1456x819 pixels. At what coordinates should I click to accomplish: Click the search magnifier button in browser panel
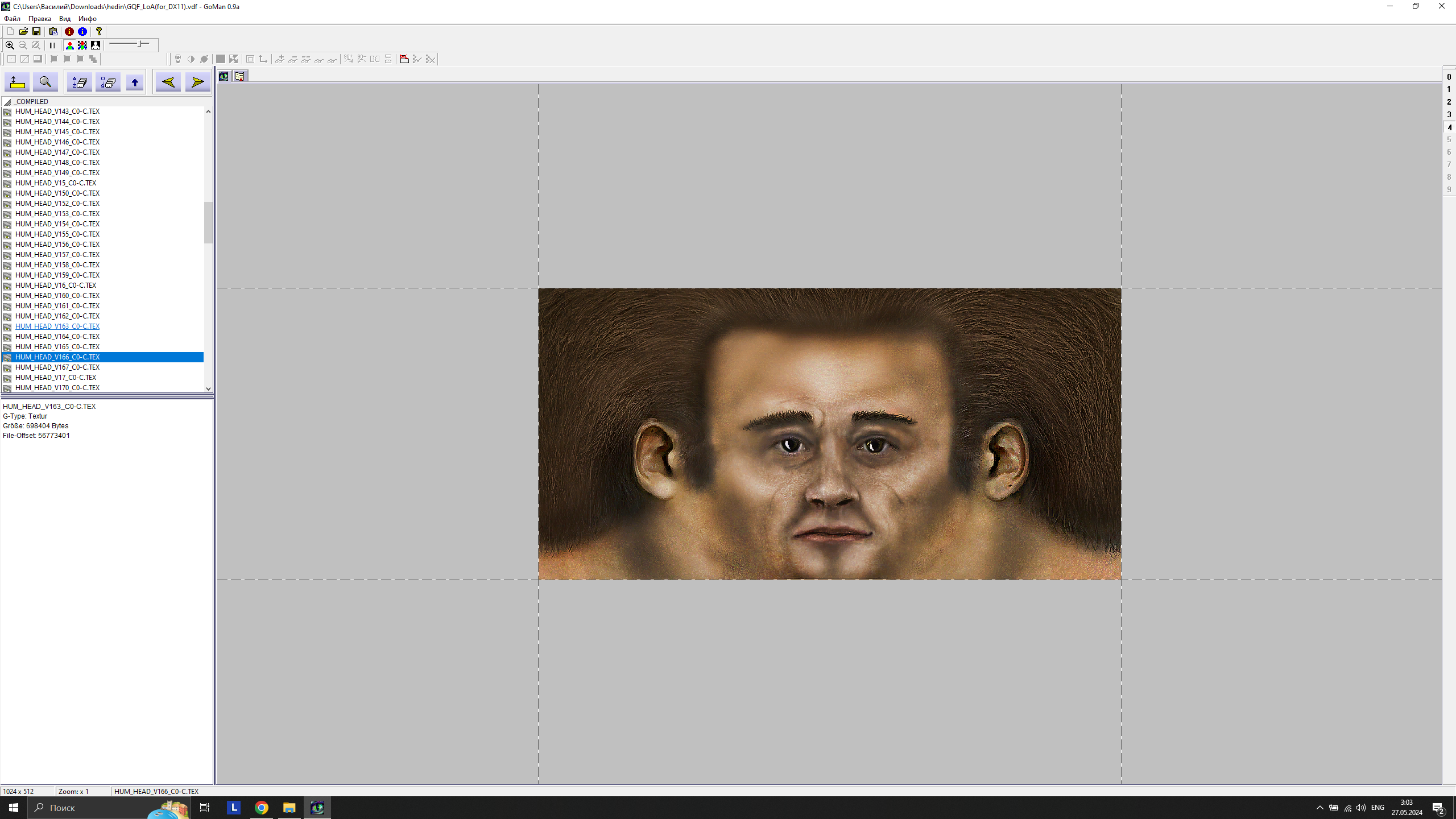[45, 82]
